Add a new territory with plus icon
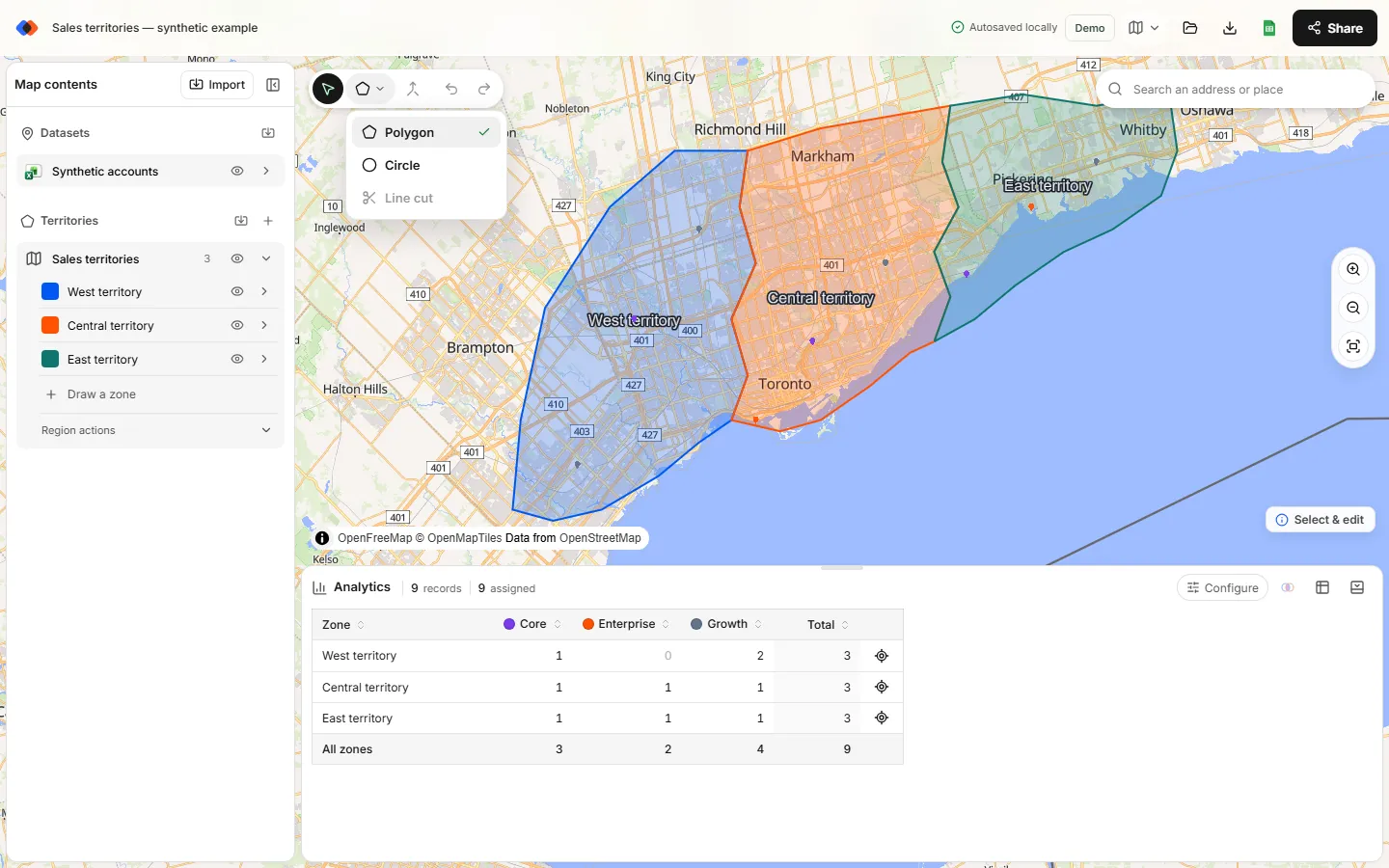 [268, 221]
